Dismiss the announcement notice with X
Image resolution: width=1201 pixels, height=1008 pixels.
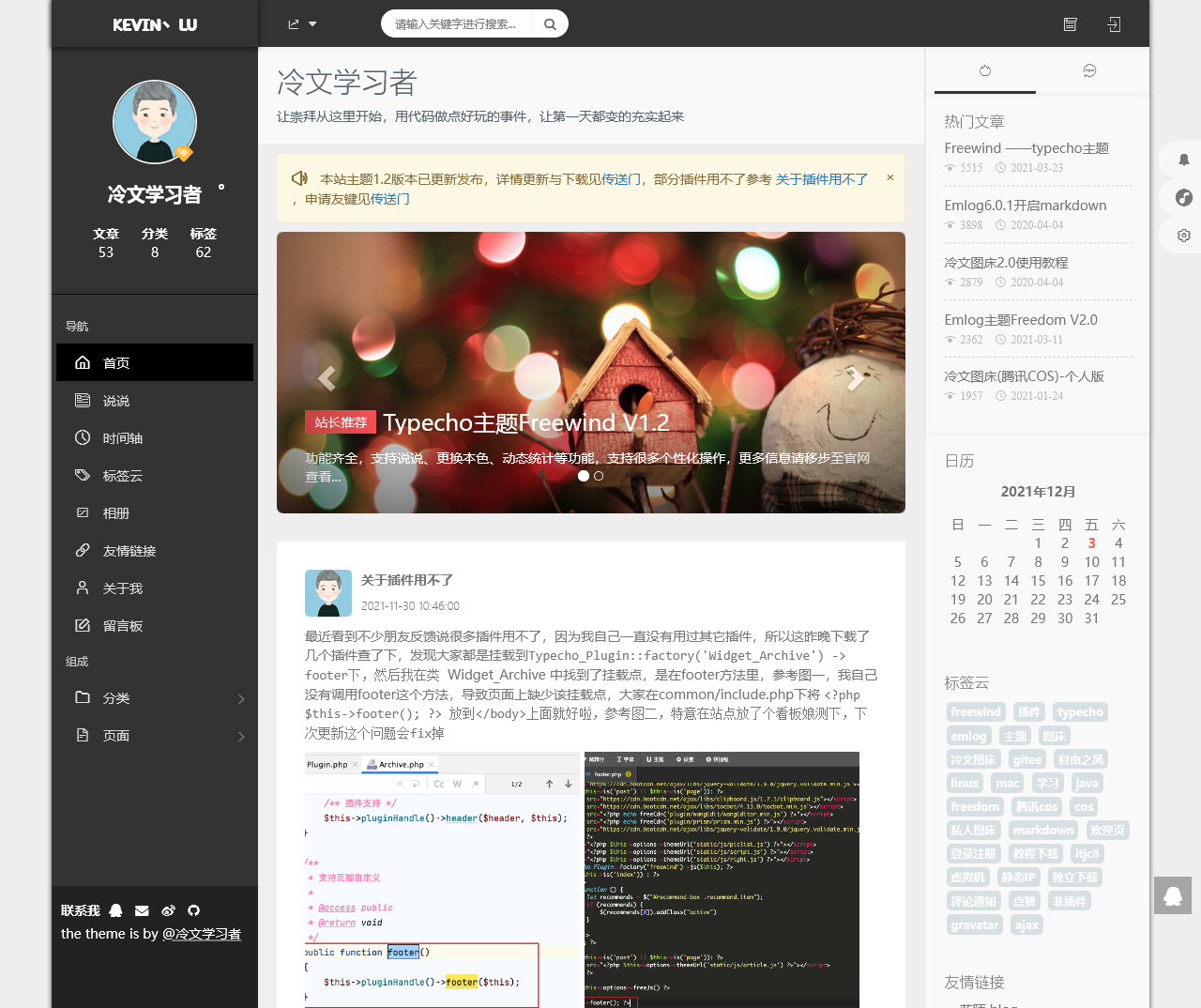[x=890, y=177]
